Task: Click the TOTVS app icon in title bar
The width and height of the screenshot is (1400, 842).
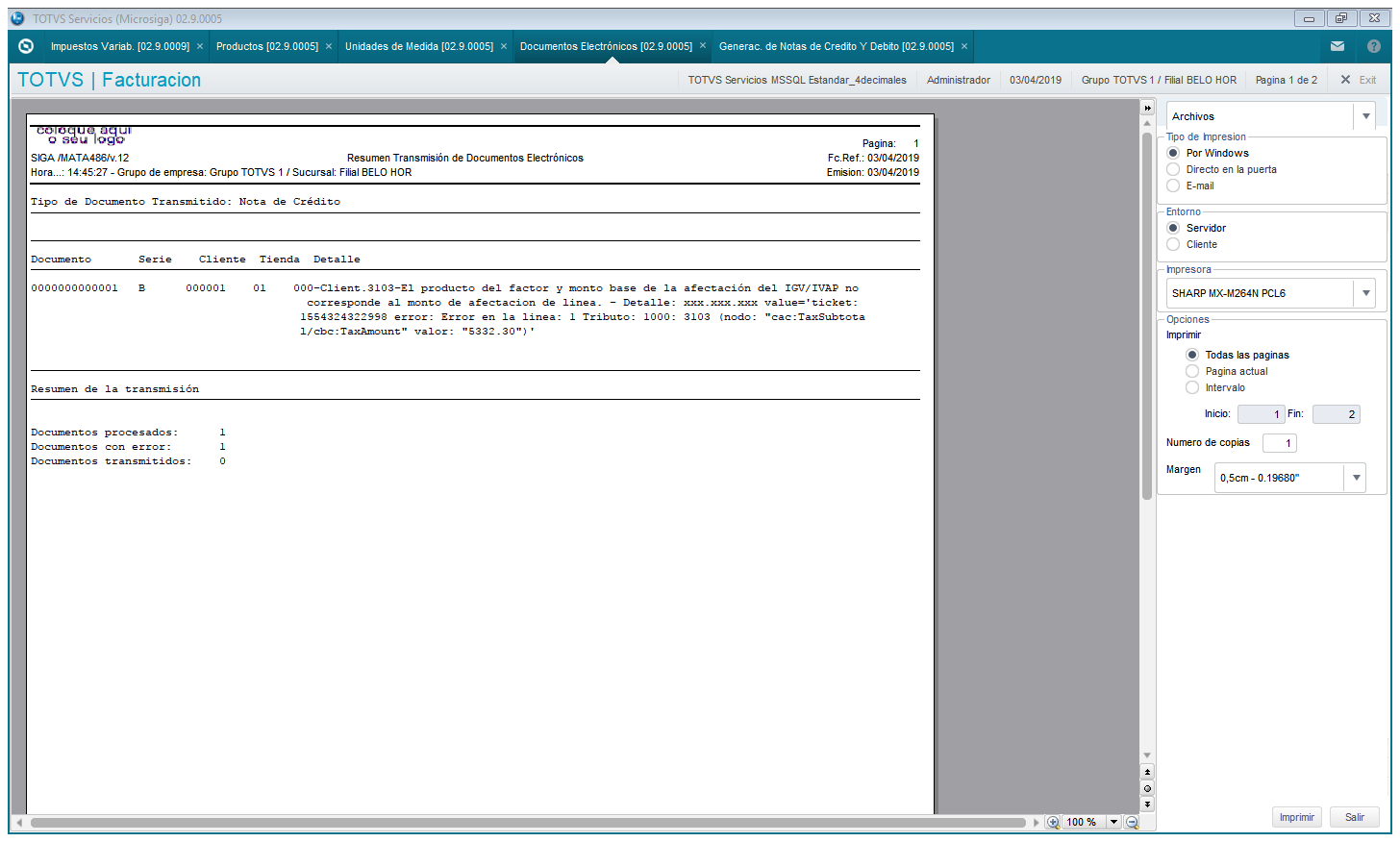Action: click(17, 18)
